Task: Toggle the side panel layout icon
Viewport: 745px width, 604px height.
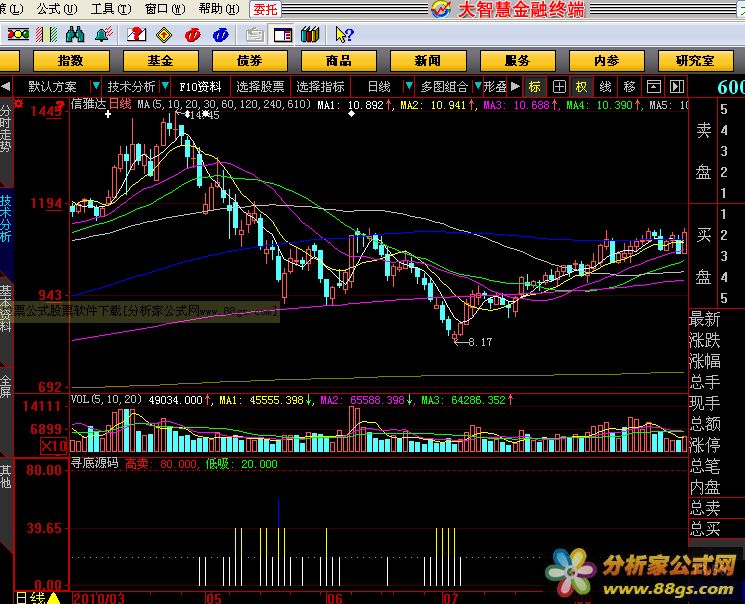Action: (283, 35)
